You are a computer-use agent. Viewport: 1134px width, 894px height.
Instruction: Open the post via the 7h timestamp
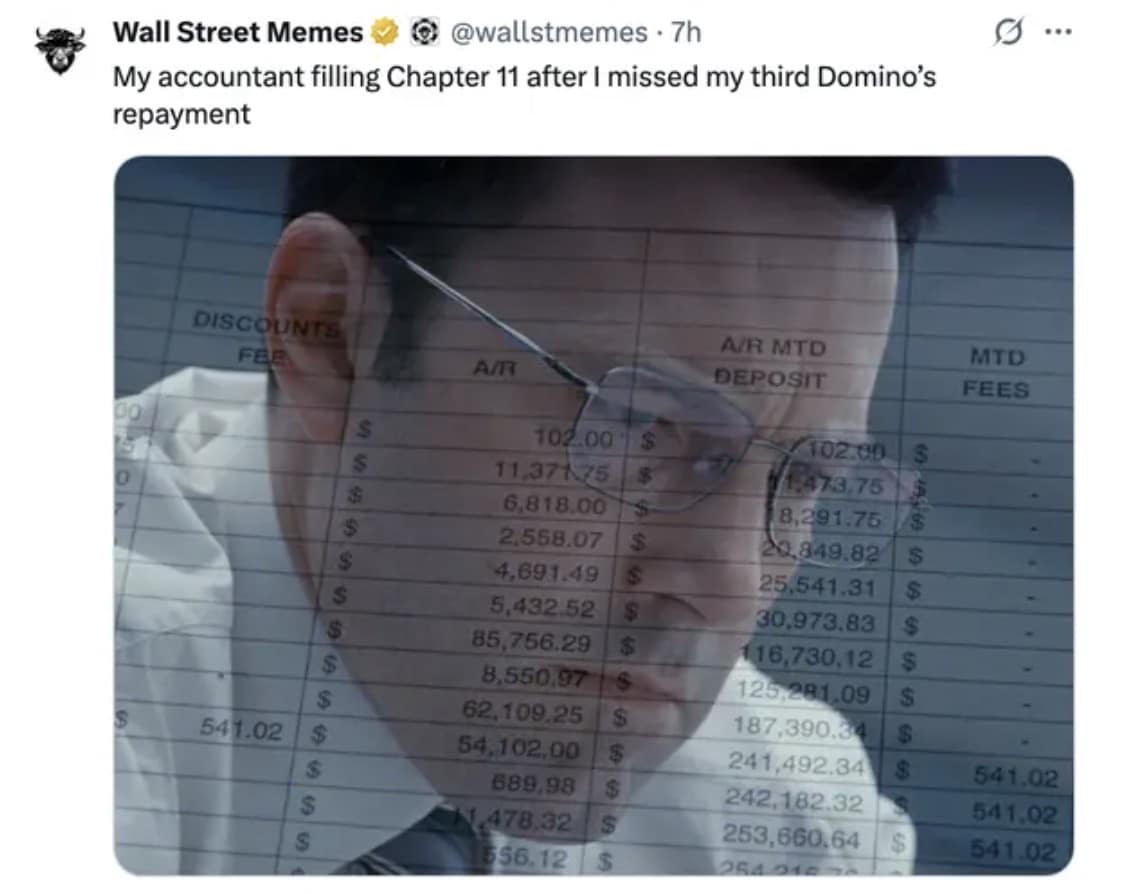(686, 33)
